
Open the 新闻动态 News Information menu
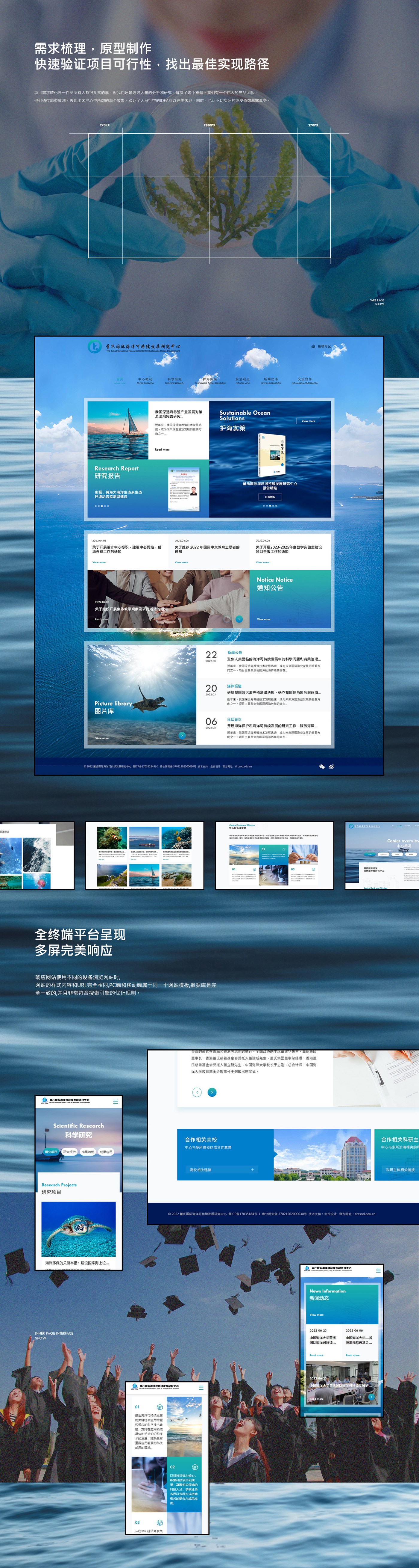pyautogui.click(x=271, y=381)
